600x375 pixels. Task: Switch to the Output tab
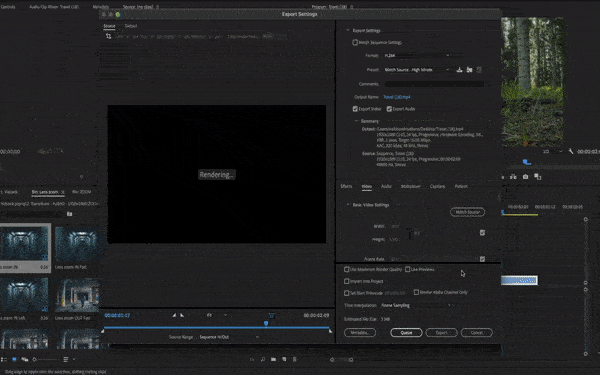[131, 26]
